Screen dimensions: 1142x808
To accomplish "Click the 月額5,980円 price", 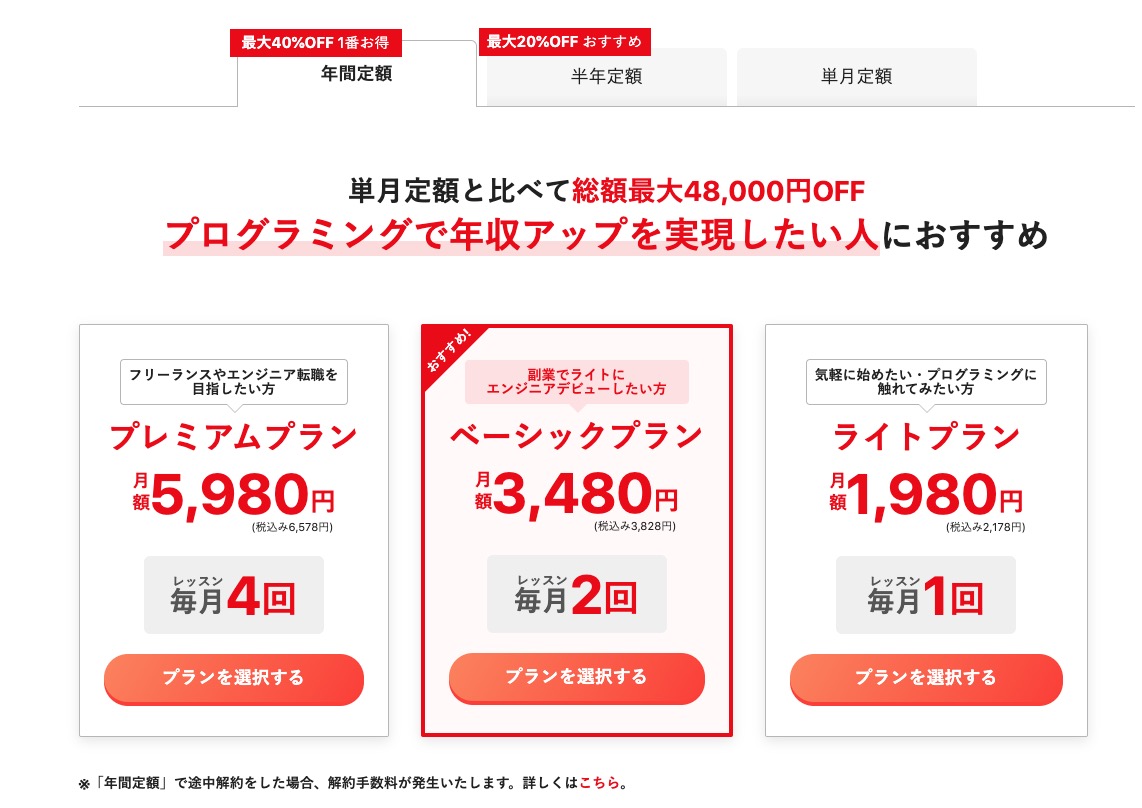I will click(x=234, y=495).
